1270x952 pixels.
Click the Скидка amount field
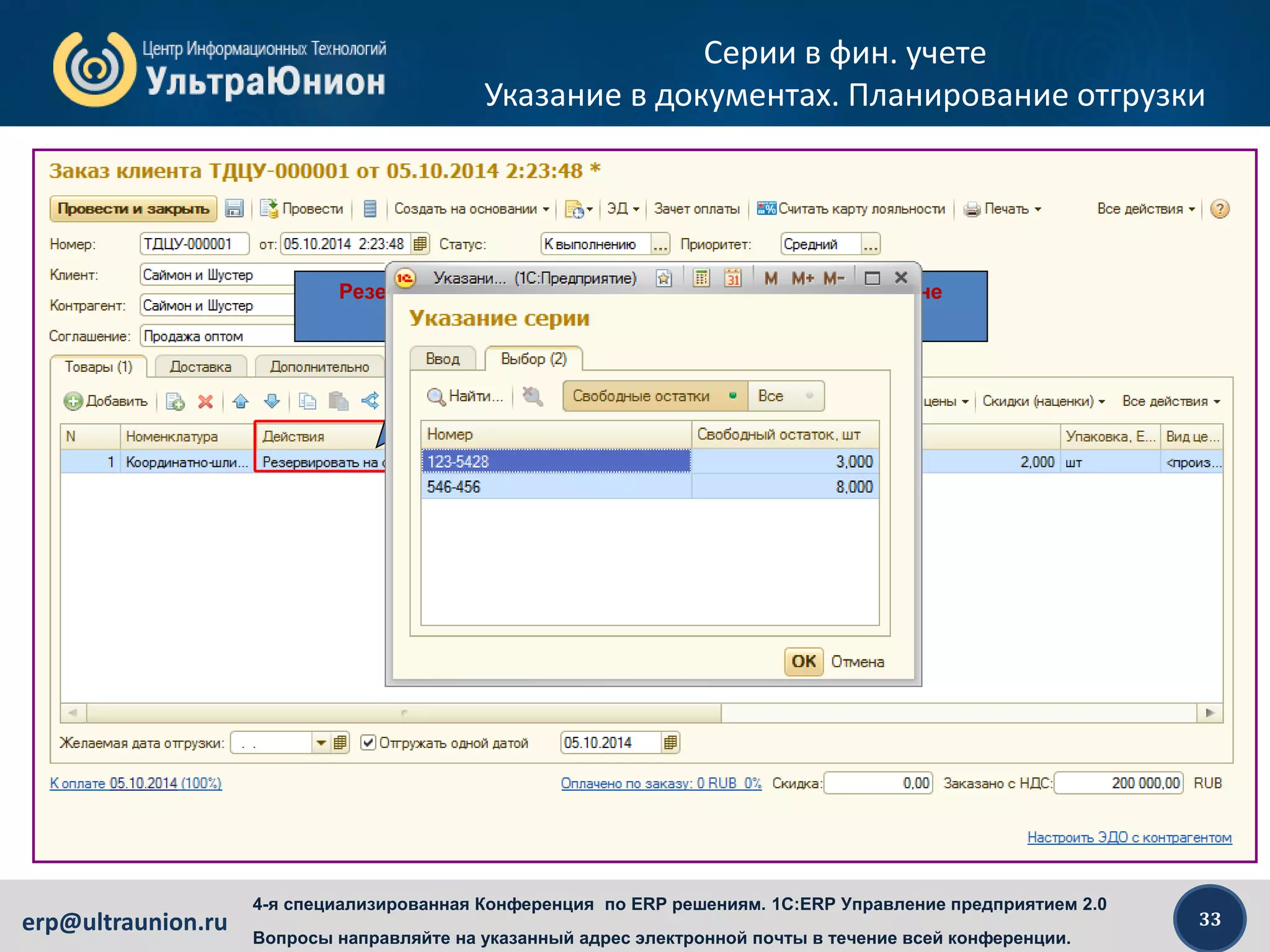(x=879, y=783)
